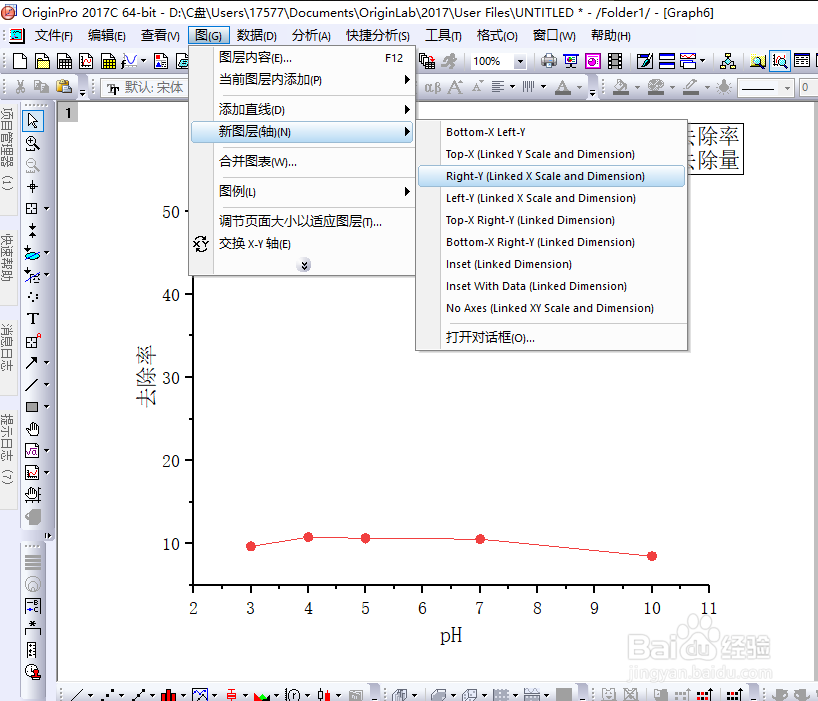This screenshot has width=818, height=701.
Task: Click the New Project icon
Action: point(20,61)
